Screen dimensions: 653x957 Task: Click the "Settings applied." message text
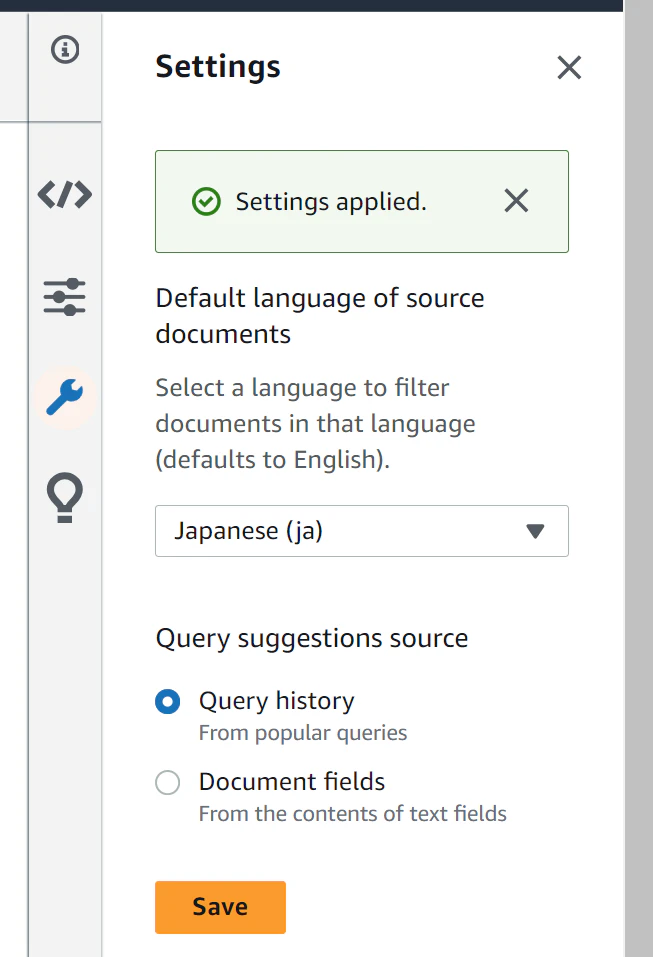(x=331, y=202)
